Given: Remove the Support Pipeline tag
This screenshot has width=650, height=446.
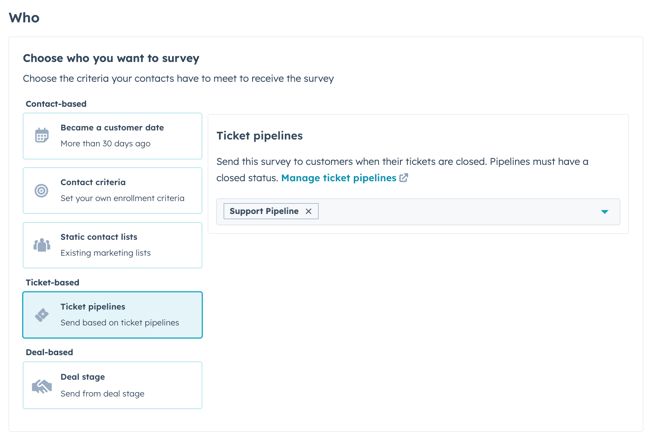Looking at the screenshot, I should [x=308, y=211].
